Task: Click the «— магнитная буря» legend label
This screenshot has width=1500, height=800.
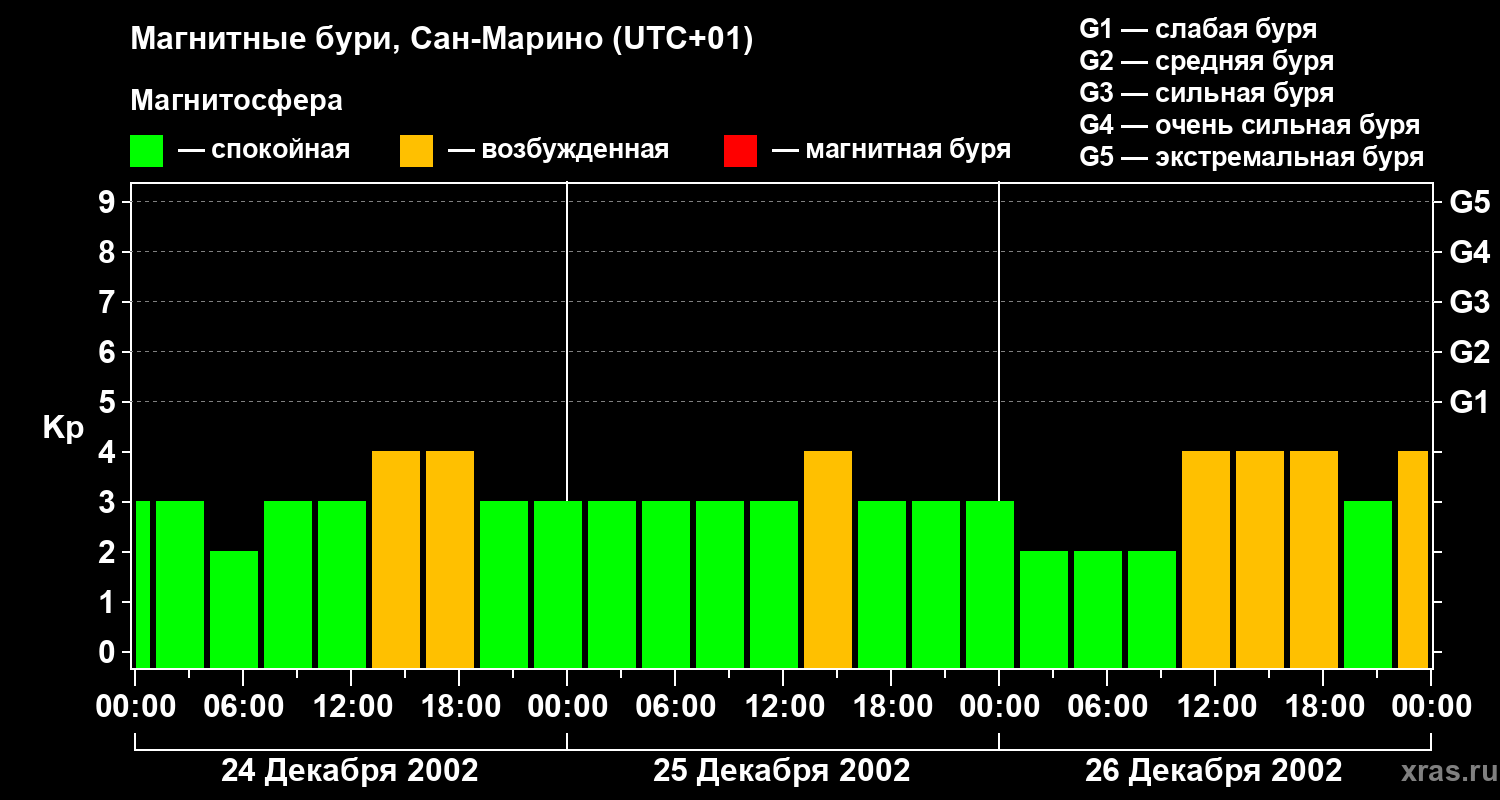Action: click(892, 150)
